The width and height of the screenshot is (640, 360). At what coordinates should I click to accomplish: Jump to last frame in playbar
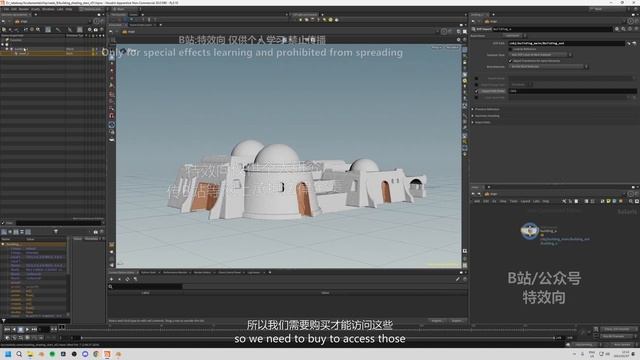point(34,329)
